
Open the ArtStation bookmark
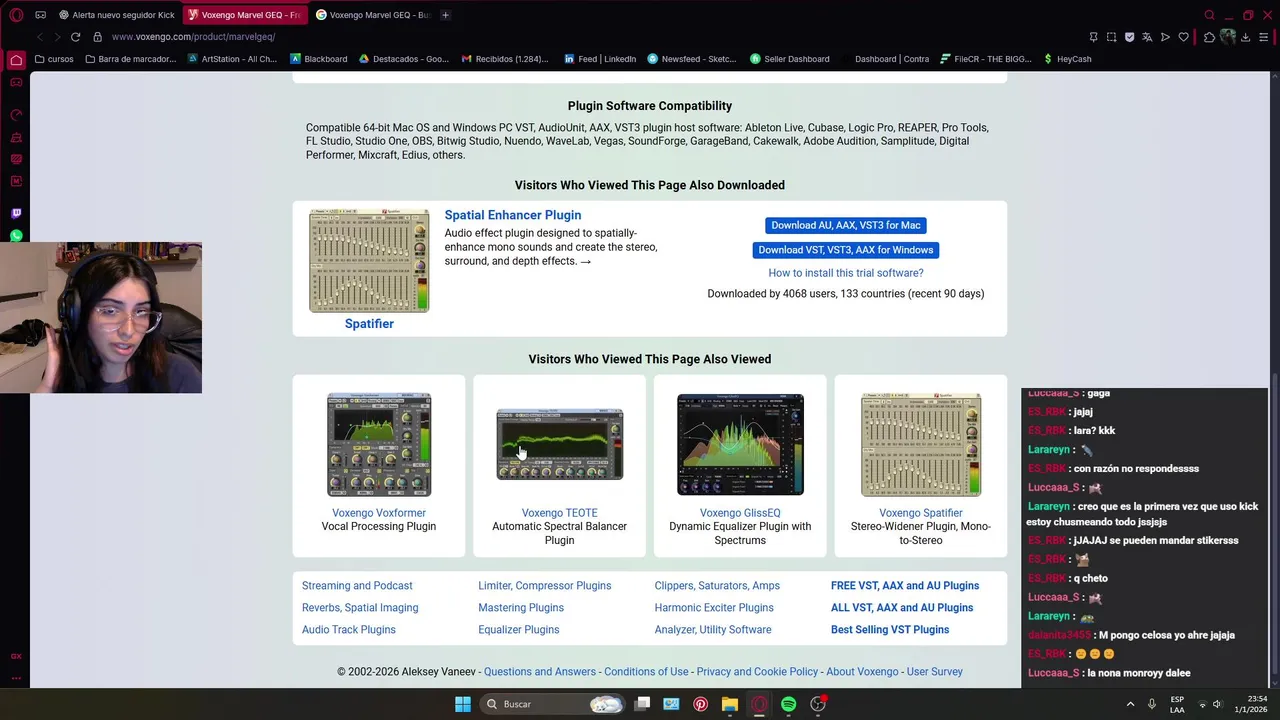(x=232, y=59)
